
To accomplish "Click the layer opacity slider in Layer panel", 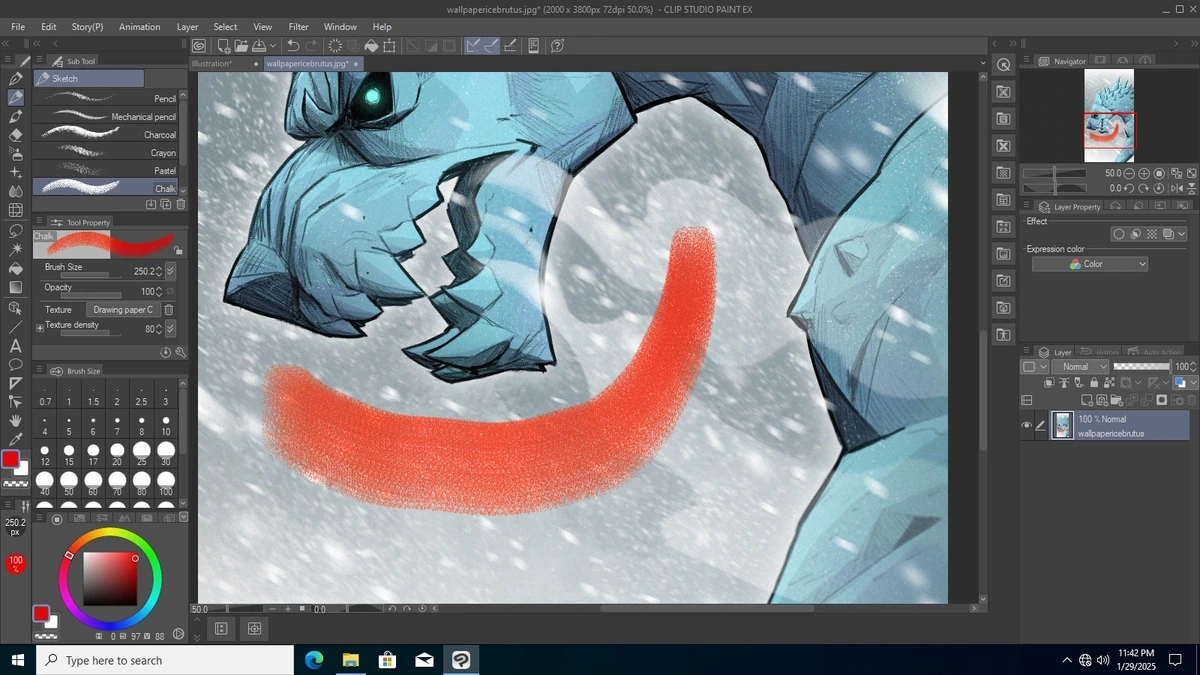I will 1141,367.
